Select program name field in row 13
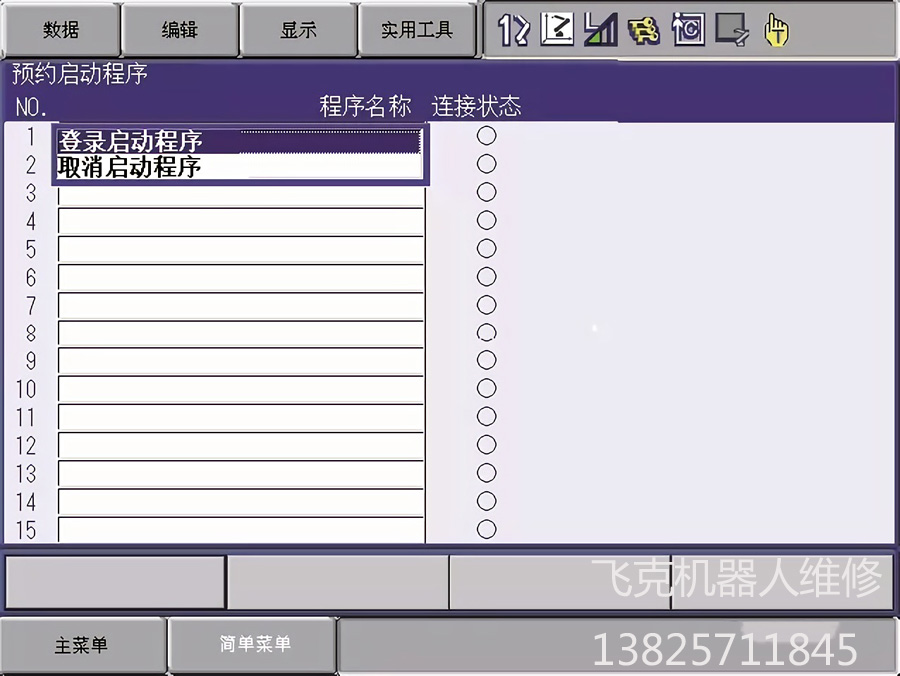 pos(241,473)
